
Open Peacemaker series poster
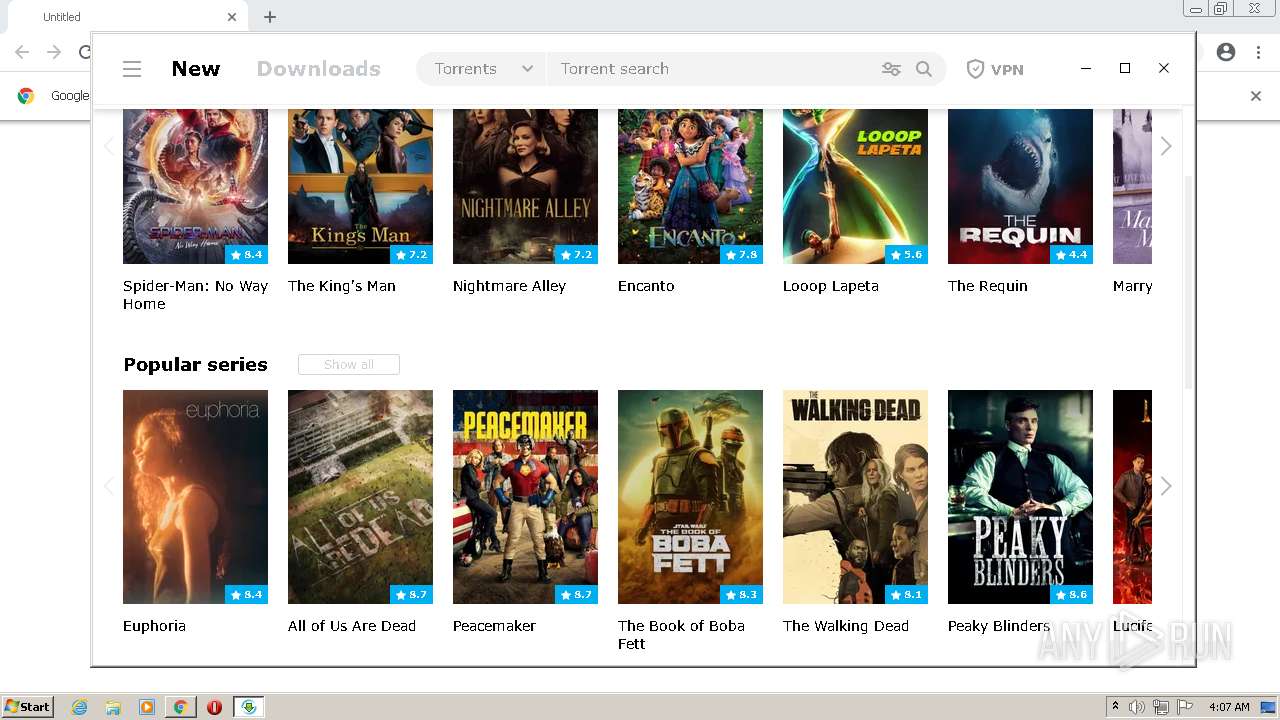pyautogui.click(x=525, y=497)
